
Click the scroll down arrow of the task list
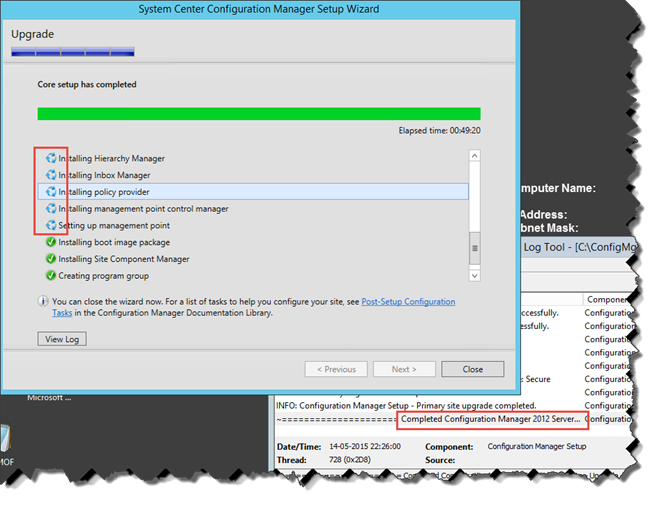[x=475, y=276]
